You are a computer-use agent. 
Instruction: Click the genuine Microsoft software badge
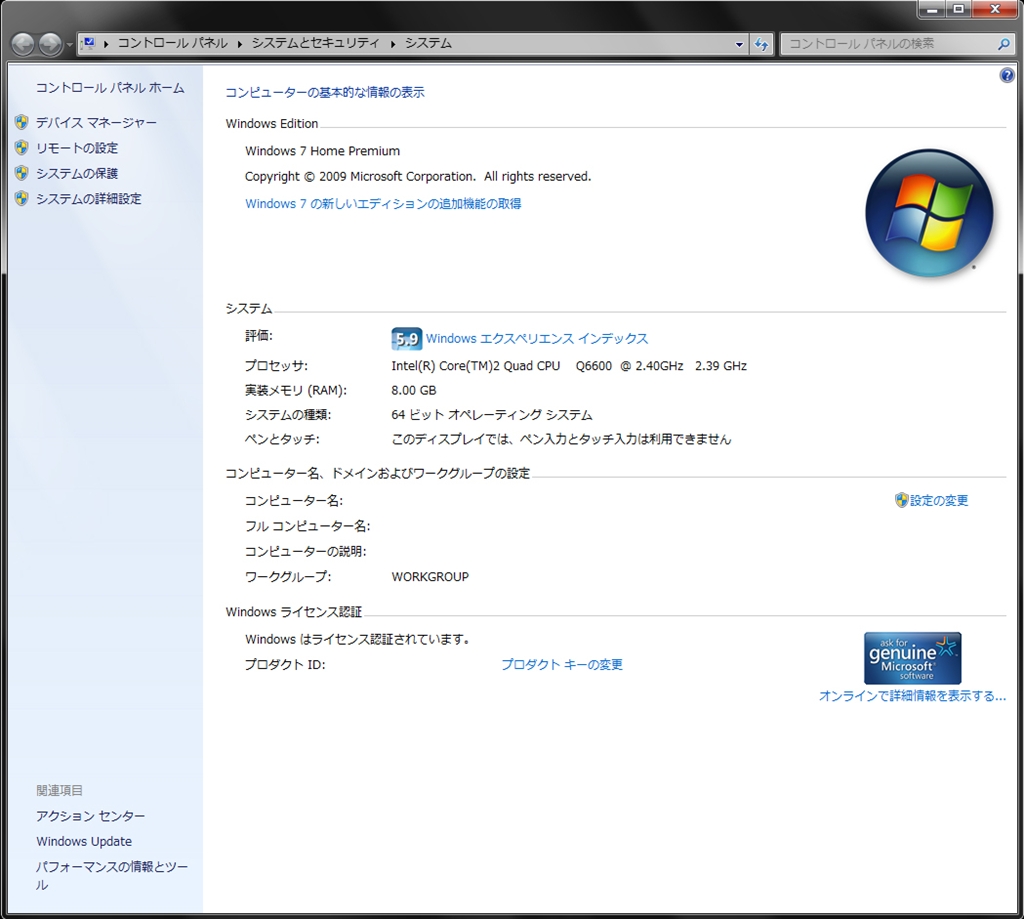tap(912, 658)
